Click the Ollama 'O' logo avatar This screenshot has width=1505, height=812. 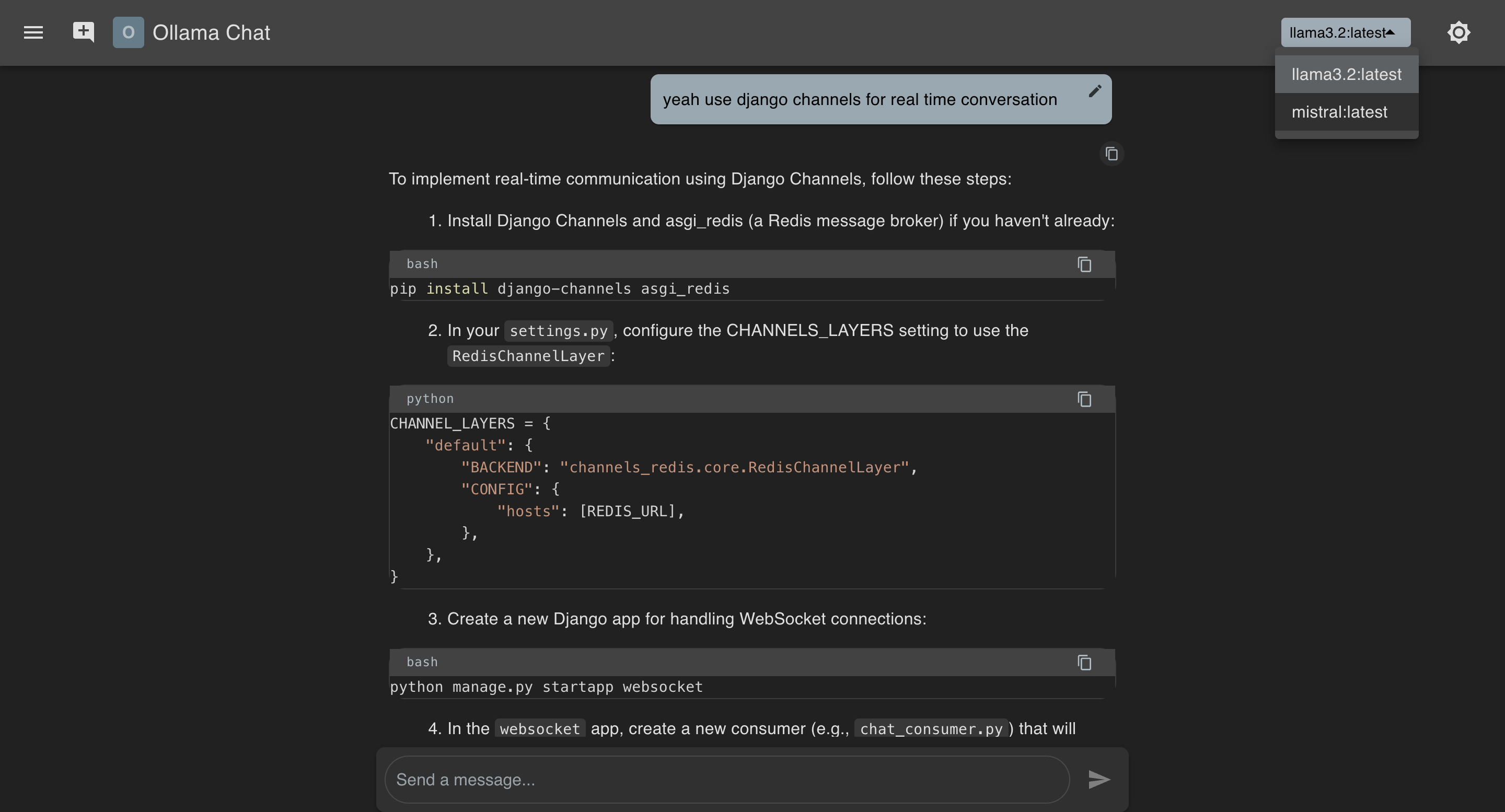pos(128,32)
